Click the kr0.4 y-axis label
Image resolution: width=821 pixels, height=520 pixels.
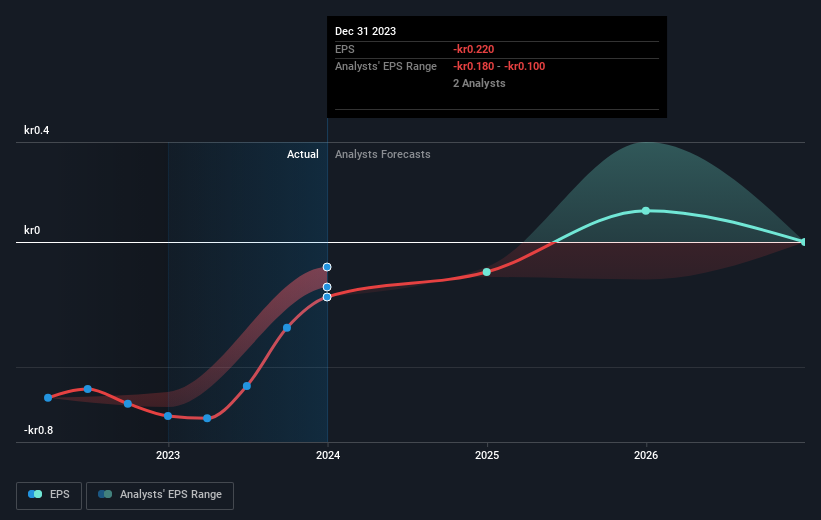tap(37, 130)
